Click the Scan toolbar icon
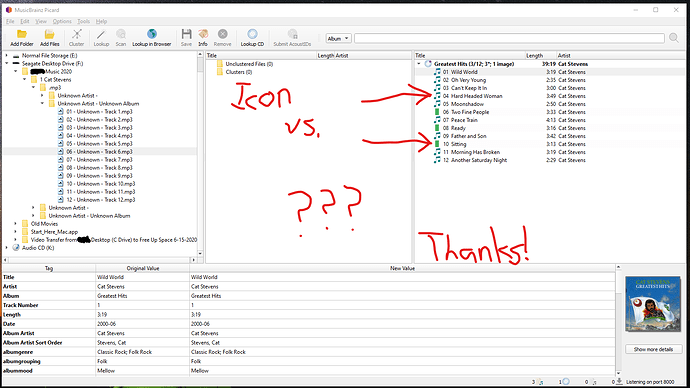 click(121, 34)
